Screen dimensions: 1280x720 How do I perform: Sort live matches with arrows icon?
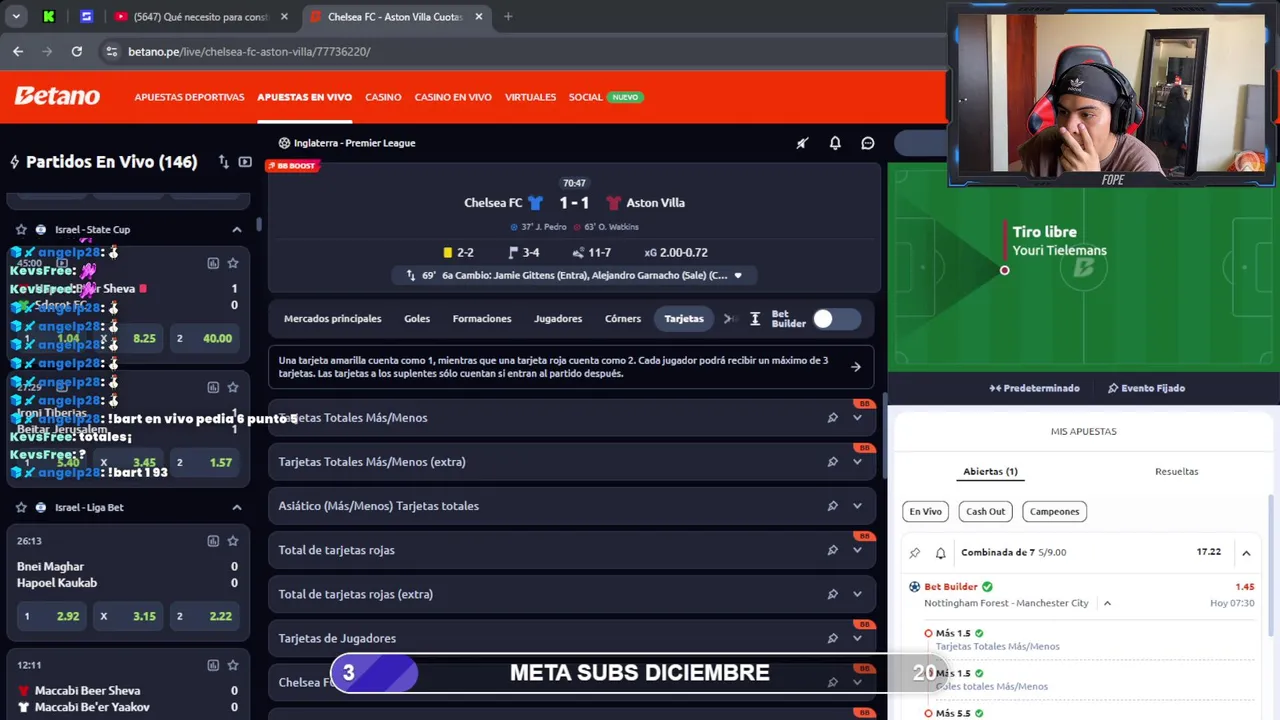coord(224,162)
